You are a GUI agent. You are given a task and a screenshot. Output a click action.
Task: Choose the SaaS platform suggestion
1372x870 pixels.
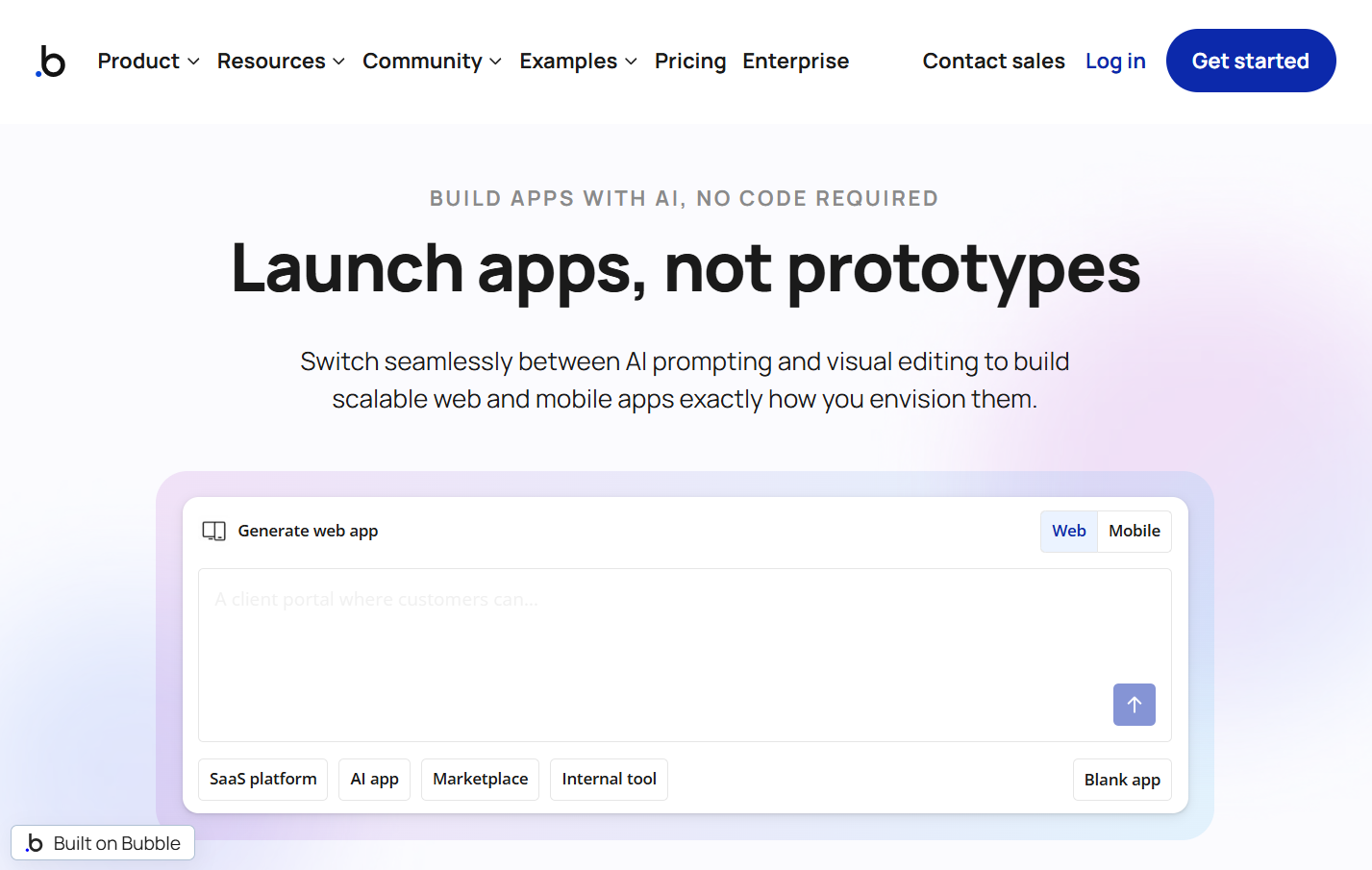click(262, 779)
